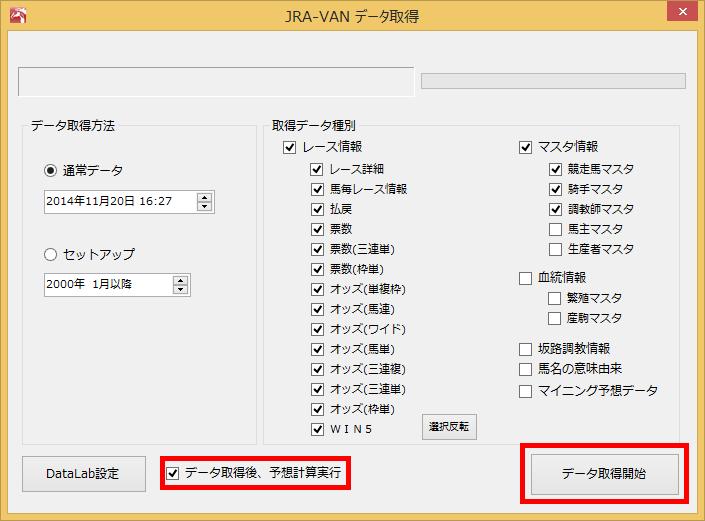Uncheck the 調教師マスタ checkbox
705x521 pixels.
(555, 209)
